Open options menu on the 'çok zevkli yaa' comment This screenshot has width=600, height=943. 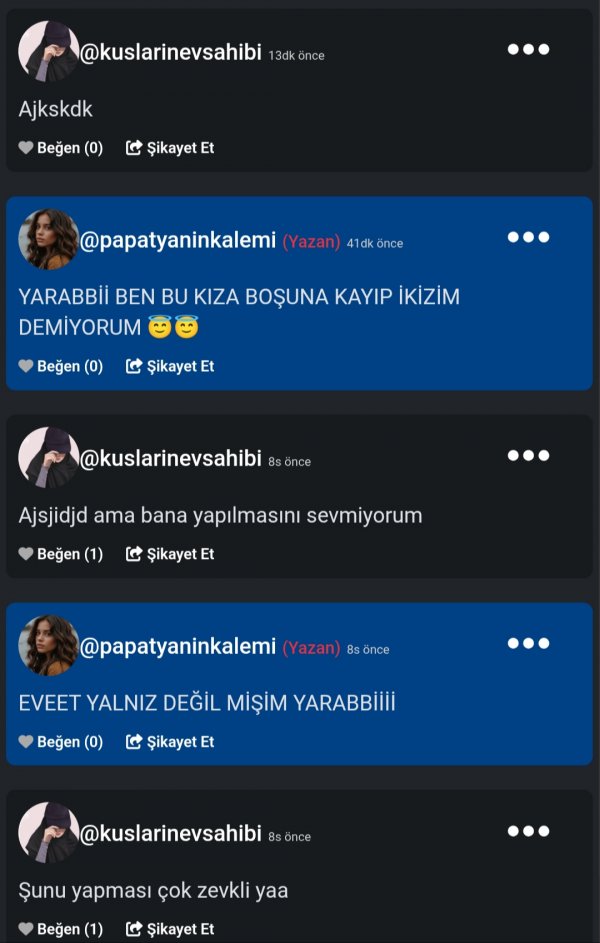tap(528, 831)
